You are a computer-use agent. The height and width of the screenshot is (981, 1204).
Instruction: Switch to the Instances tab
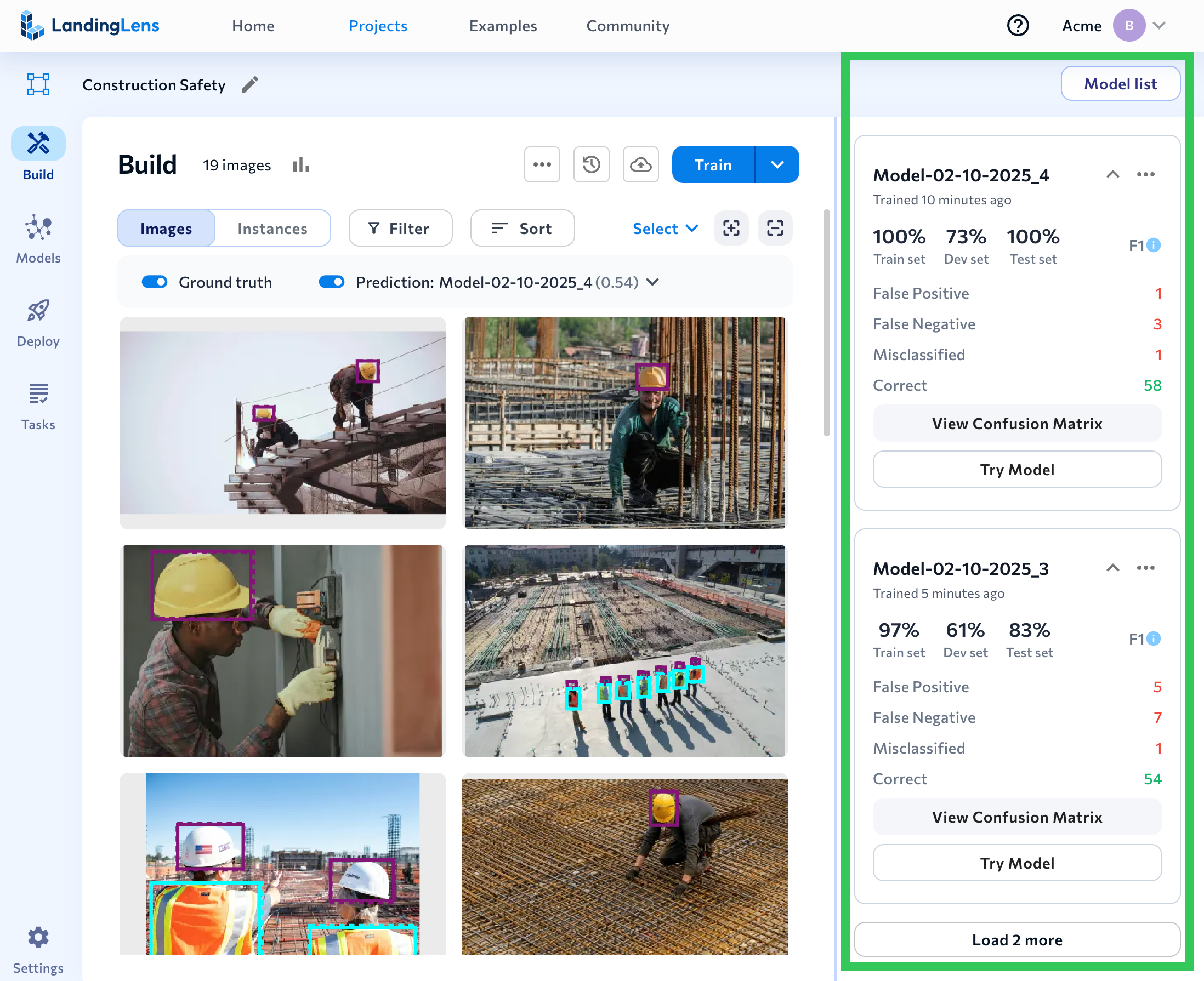tap(272, 229)
